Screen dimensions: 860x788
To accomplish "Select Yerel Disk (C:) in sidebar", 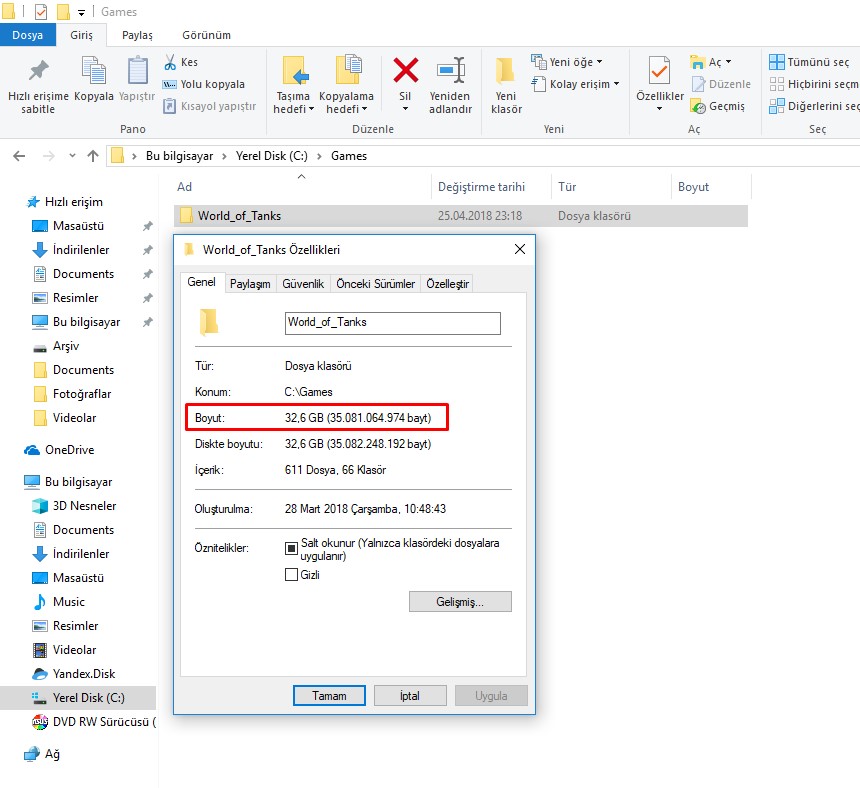I will (x=88, y=698).
